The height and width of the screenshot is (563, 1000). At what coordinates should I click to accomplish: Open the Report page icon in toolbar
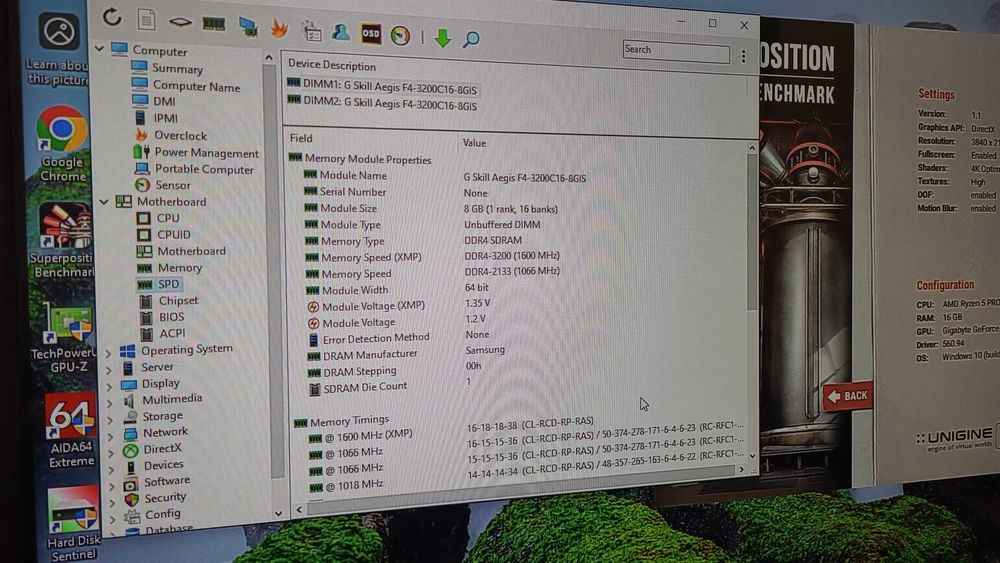tap(147, 20)
